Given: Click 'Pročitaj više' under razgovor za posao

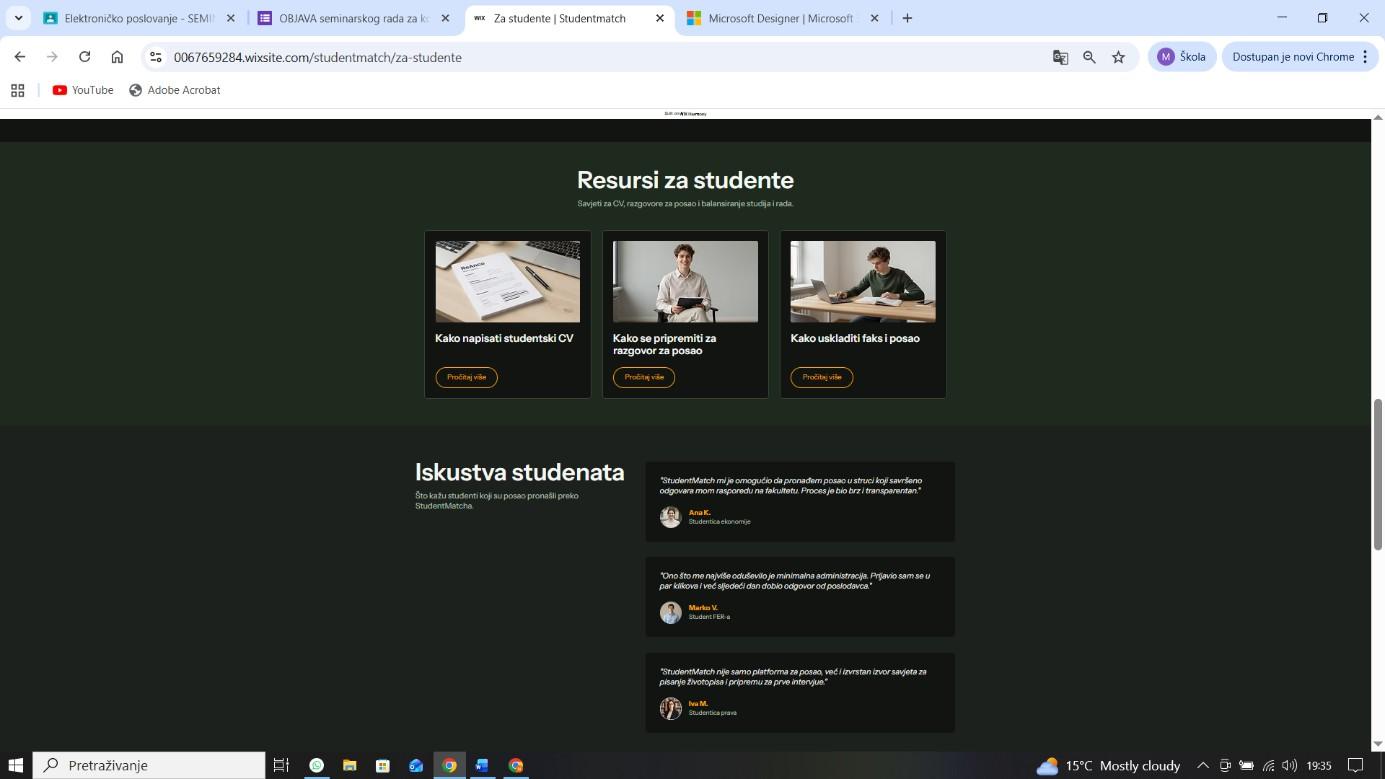Looking at the screenshot, I should 644,377.
